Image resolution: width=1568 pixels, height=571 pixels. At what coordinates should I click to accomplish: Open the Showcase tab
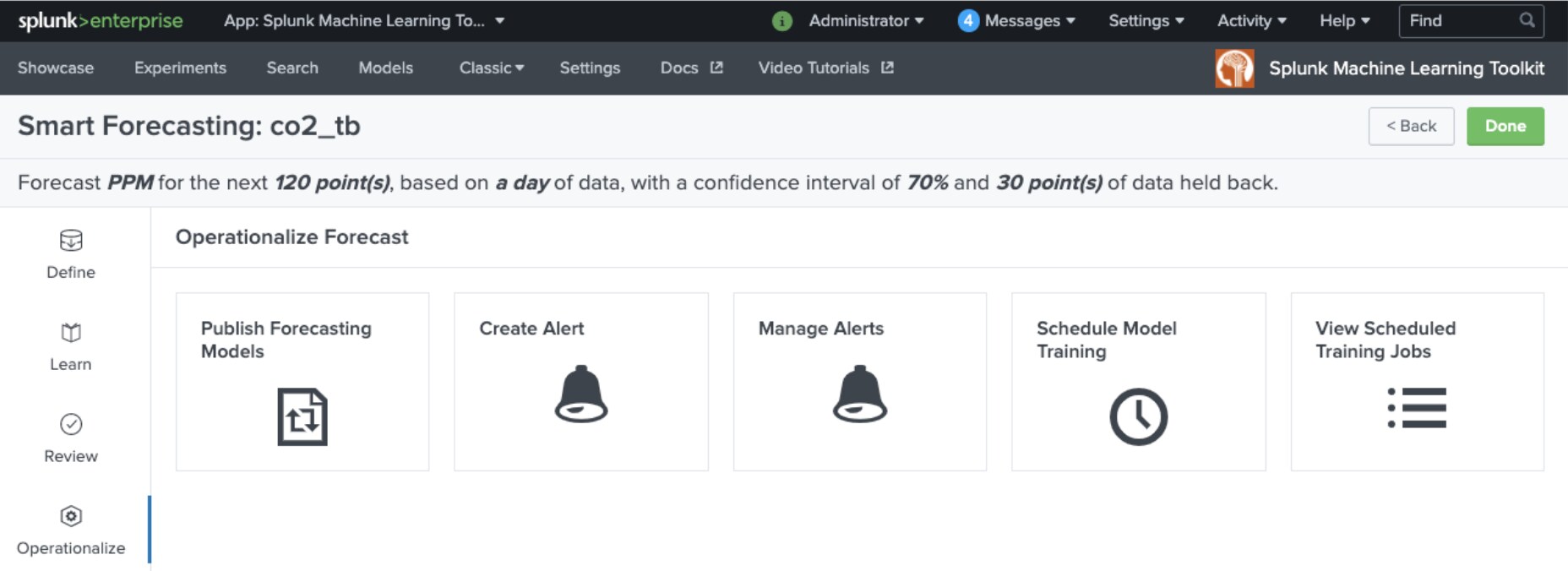click(x=56, y=68)
